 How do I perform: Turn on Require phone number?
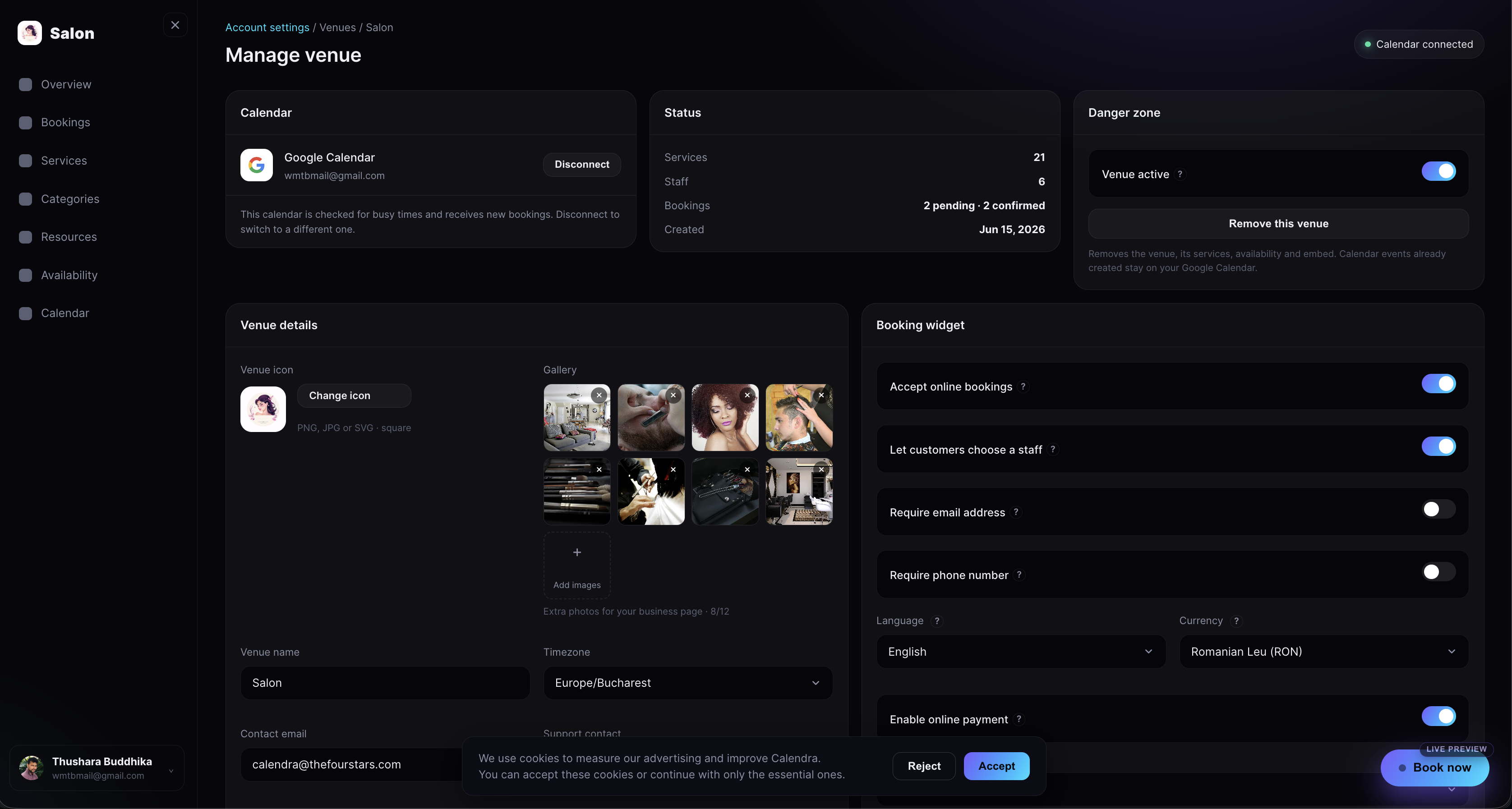coord(1438,572)
